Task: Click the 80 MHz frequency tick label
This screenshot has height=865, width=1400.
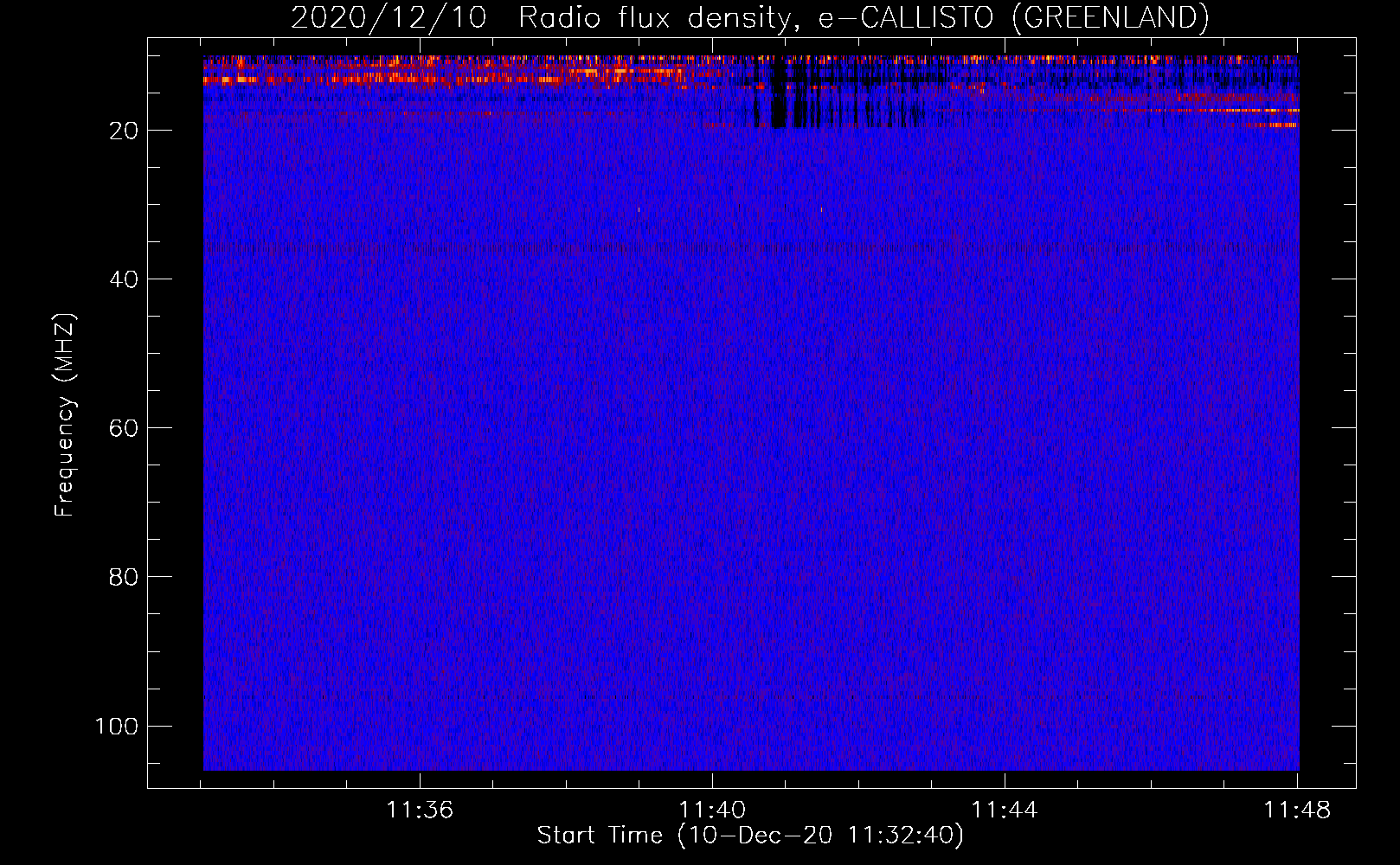Action: click(x=124, y=577)
